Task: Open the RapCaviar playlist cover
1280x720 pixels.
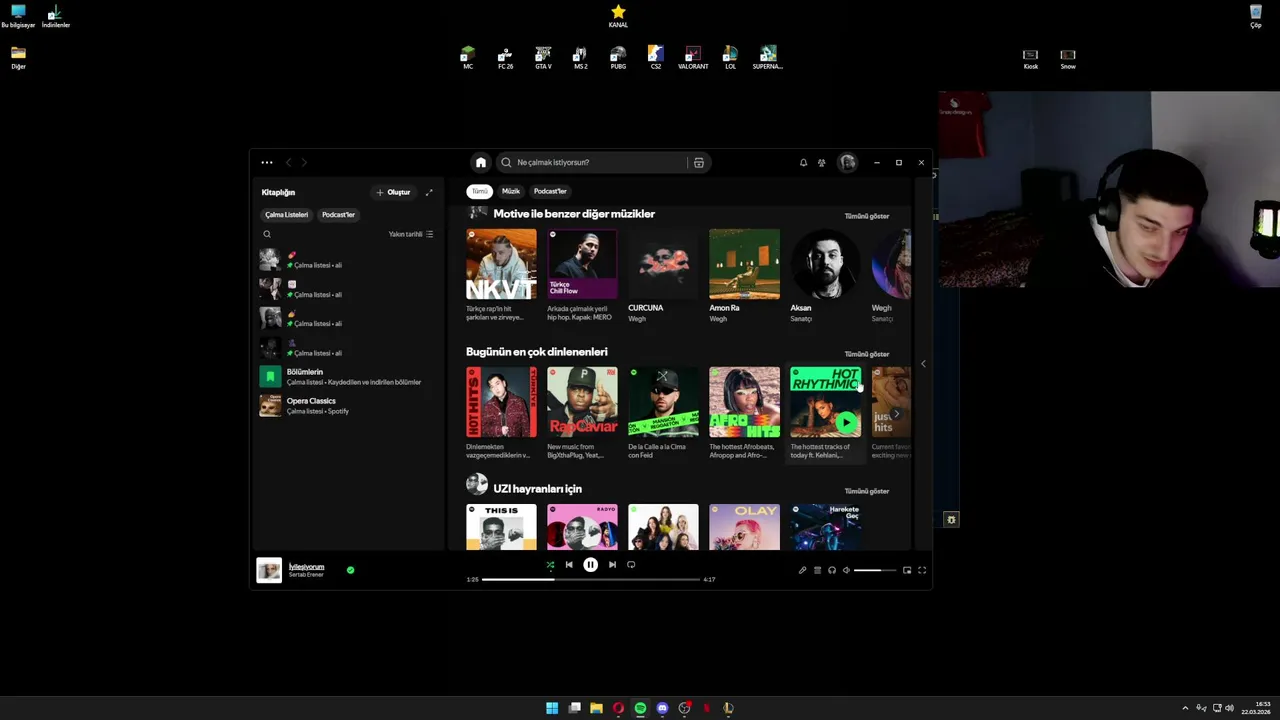Action: [582, 402]
